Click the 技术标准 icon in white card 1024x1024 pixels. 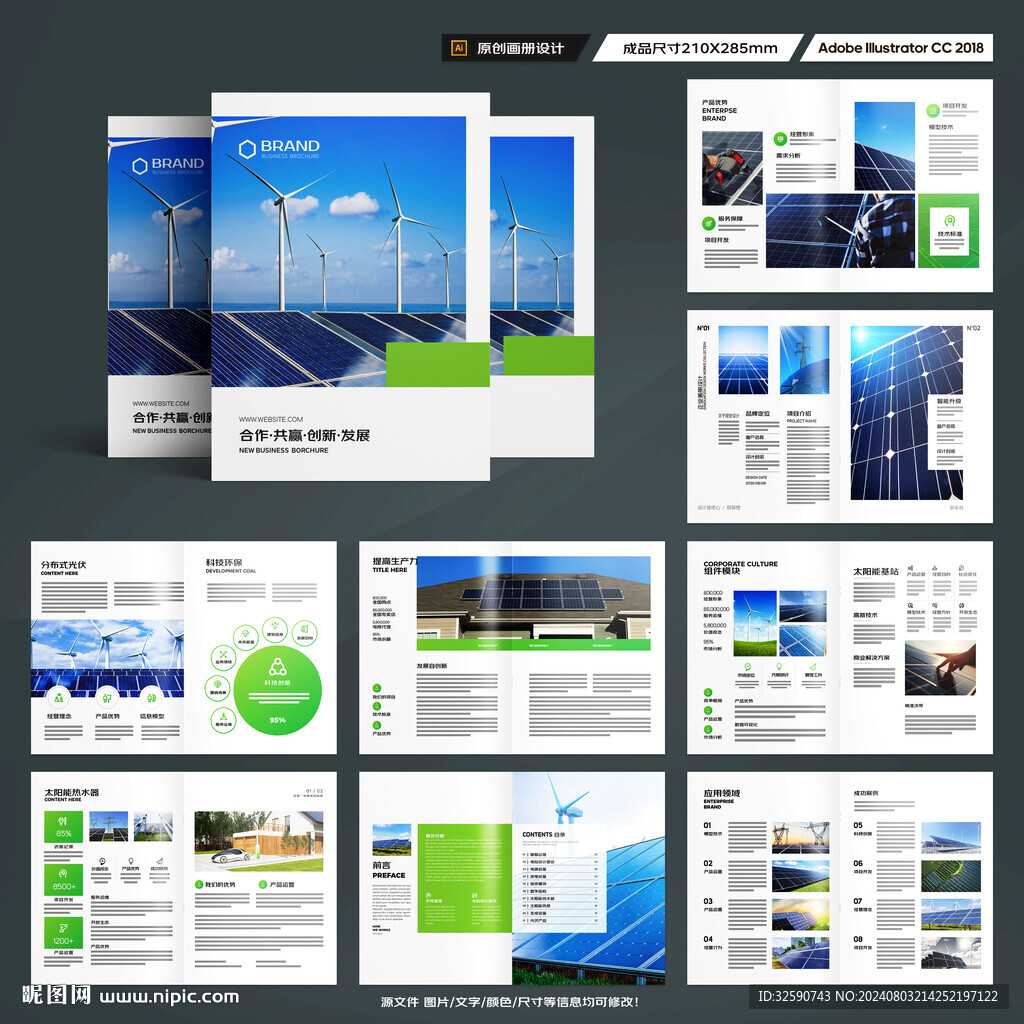949,220
